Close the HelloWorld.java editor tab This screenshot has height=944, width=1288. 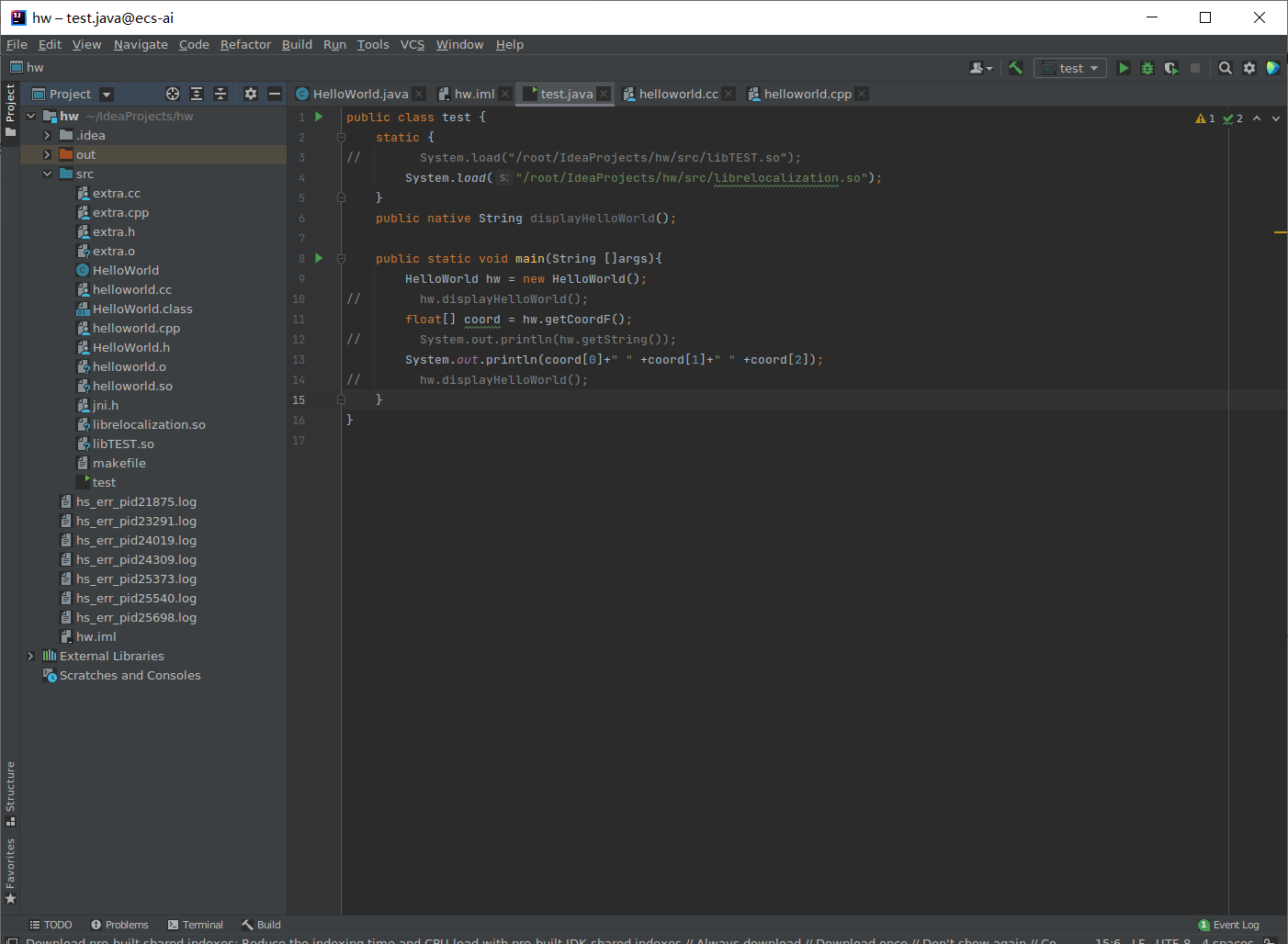[419, 94]
